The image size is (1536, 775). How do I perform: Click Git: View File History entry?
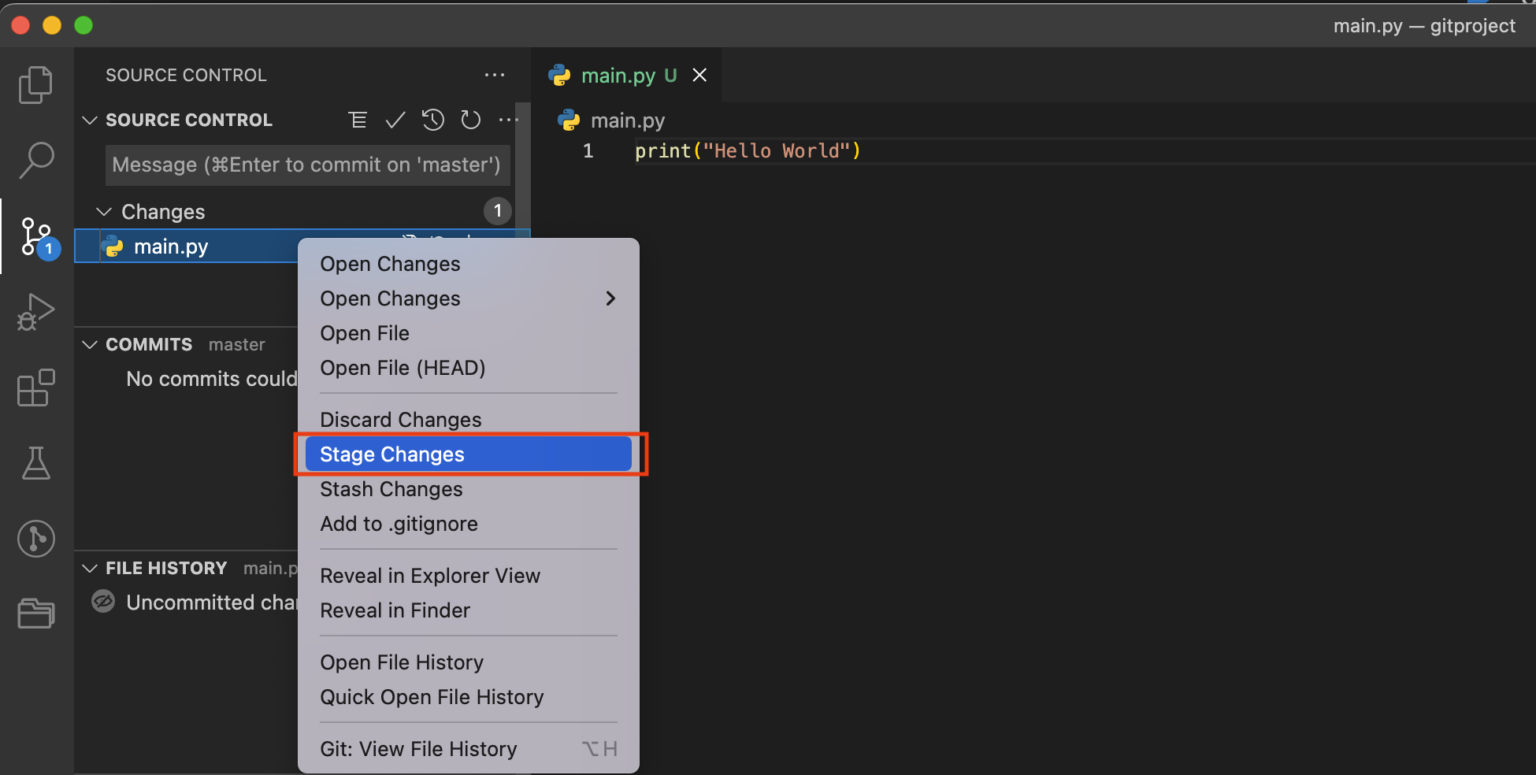(x=418, y=749)
